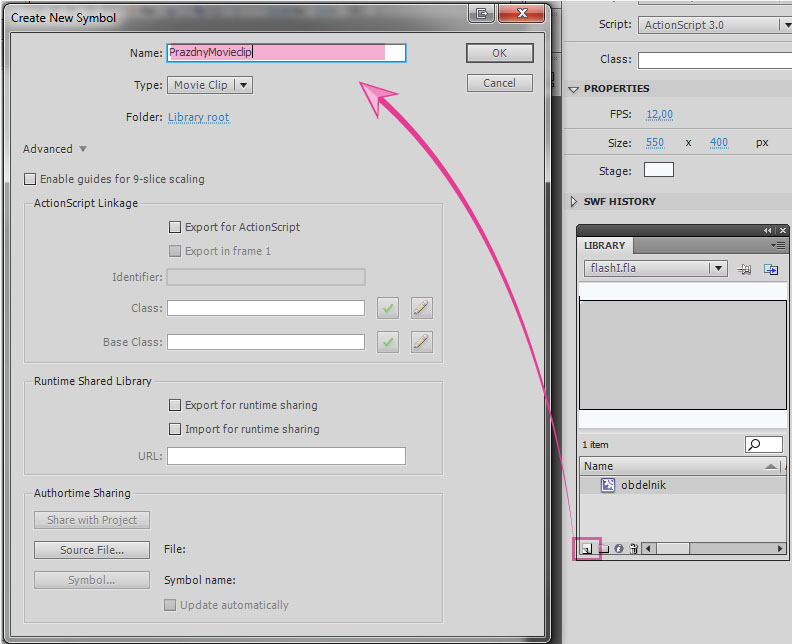Click the obdelnik movie clip symbol icon
This screenshot has width=792, height=644.
tap(607, 485)
